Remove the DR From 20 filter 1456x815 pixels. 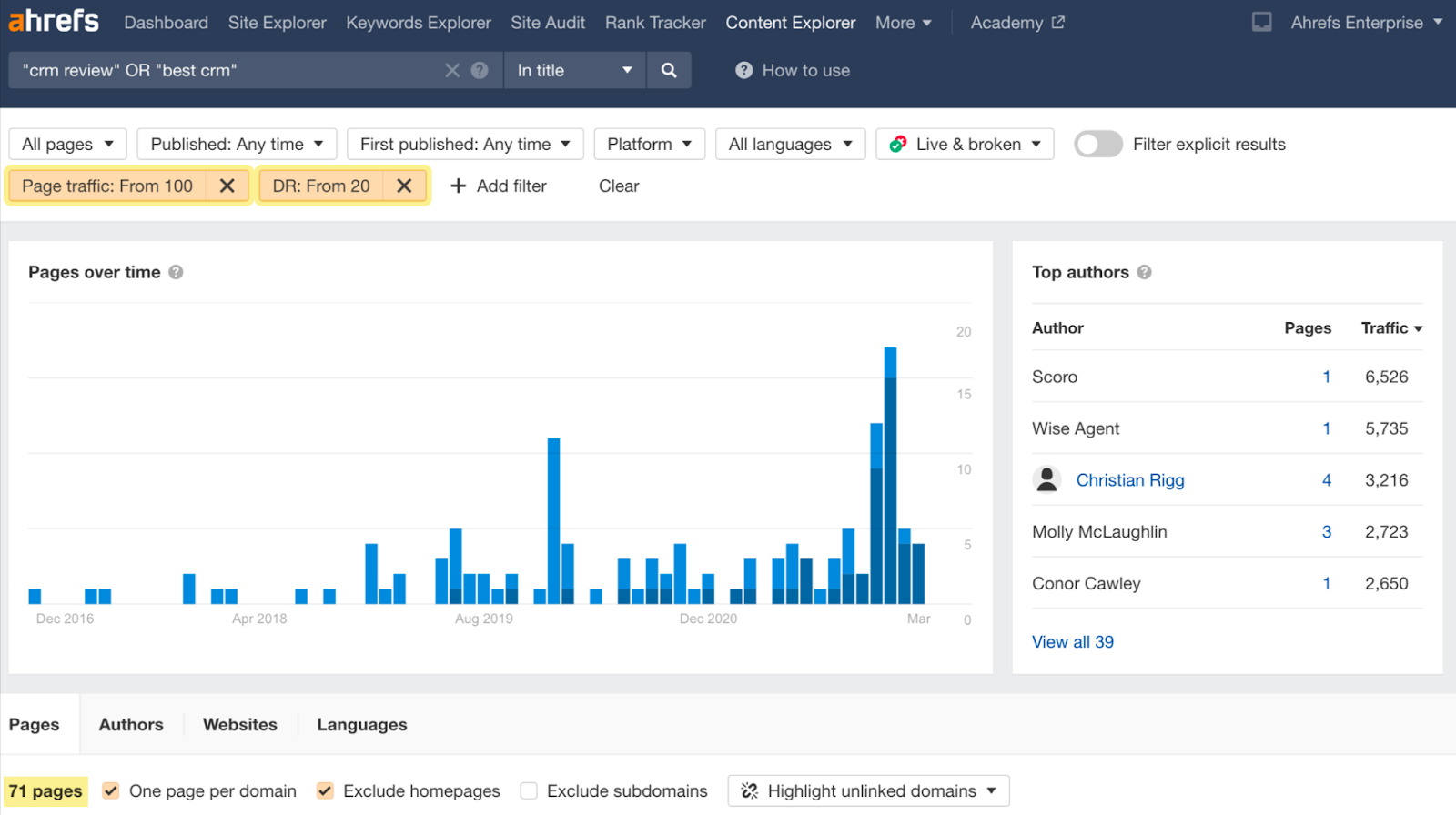coord(405,186)
